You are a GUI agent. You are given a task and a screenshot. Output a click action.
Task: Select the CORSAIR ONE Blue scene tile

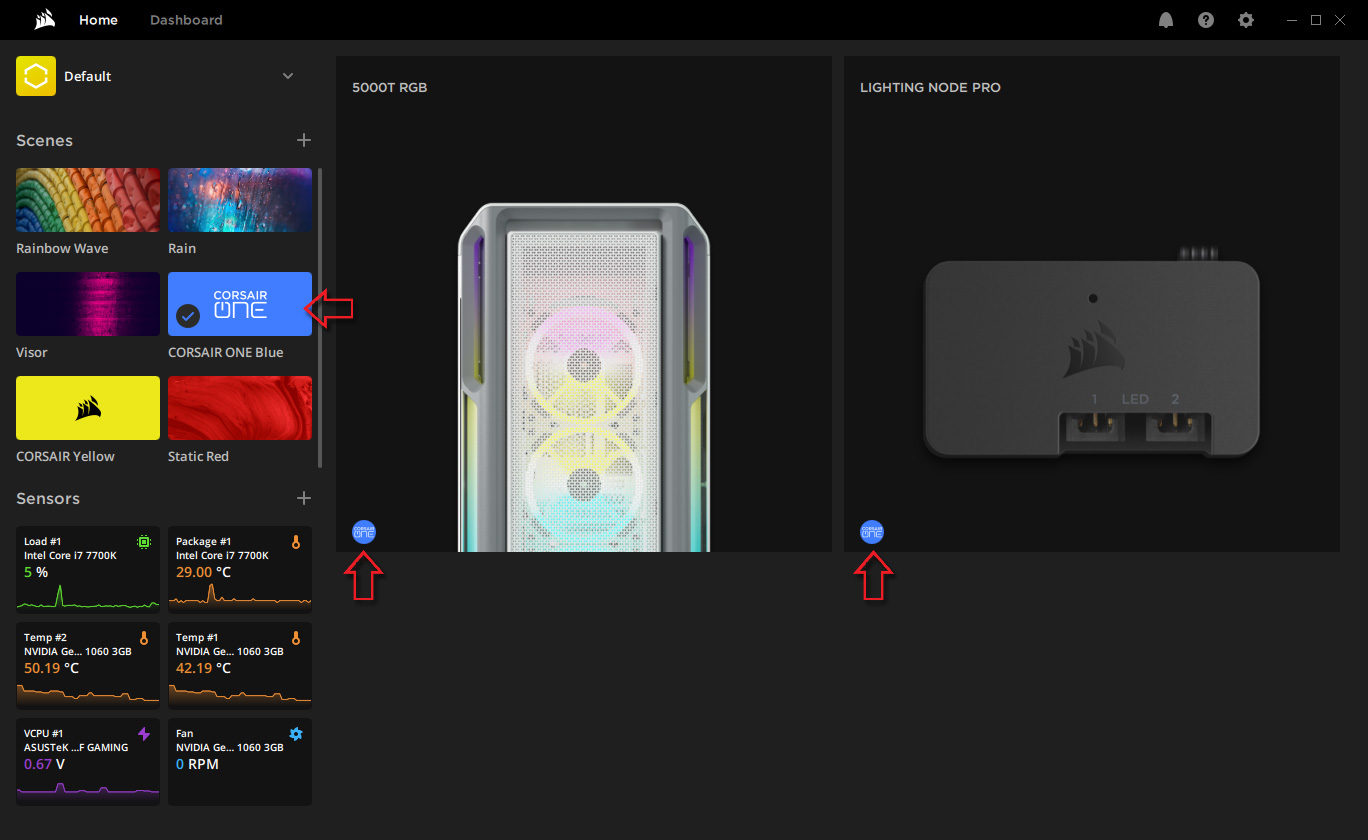coord(240,304)
